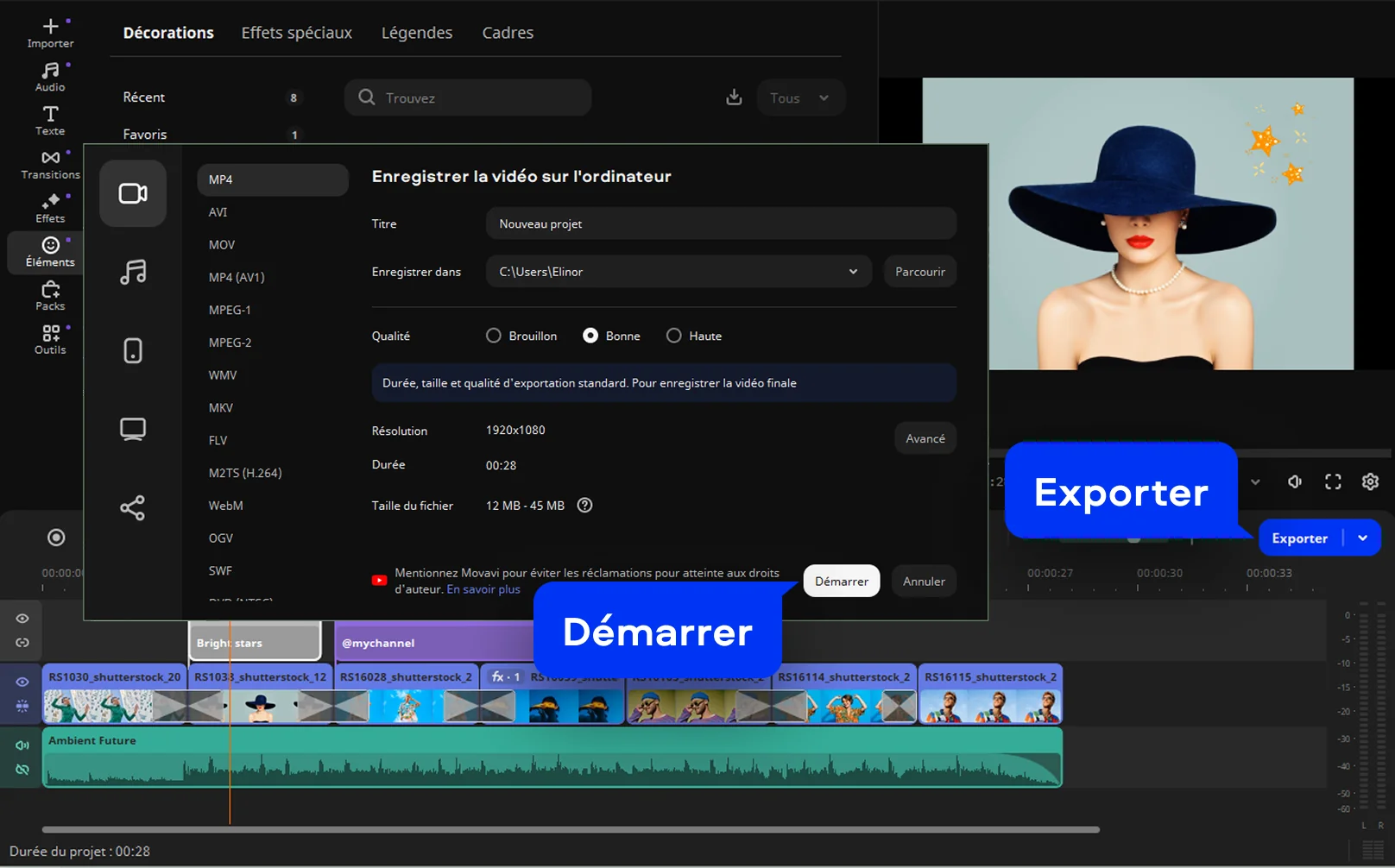Screen dimensions: 1395x868
Task: Select the Haute quality radio button
Action: click(x=674, y=336)
